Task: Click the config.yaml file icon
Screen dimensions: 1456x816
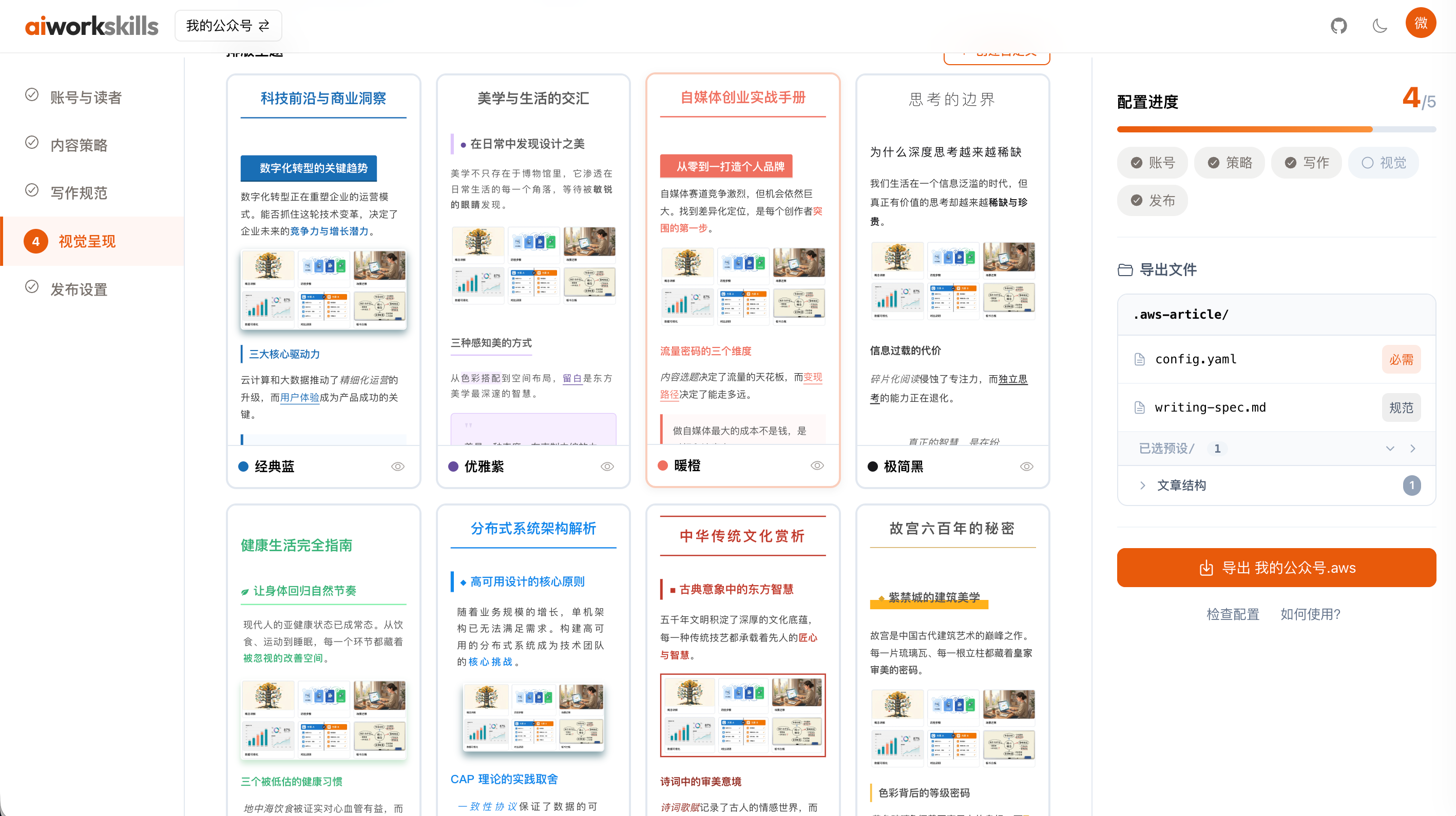Action: (1139, 359)
